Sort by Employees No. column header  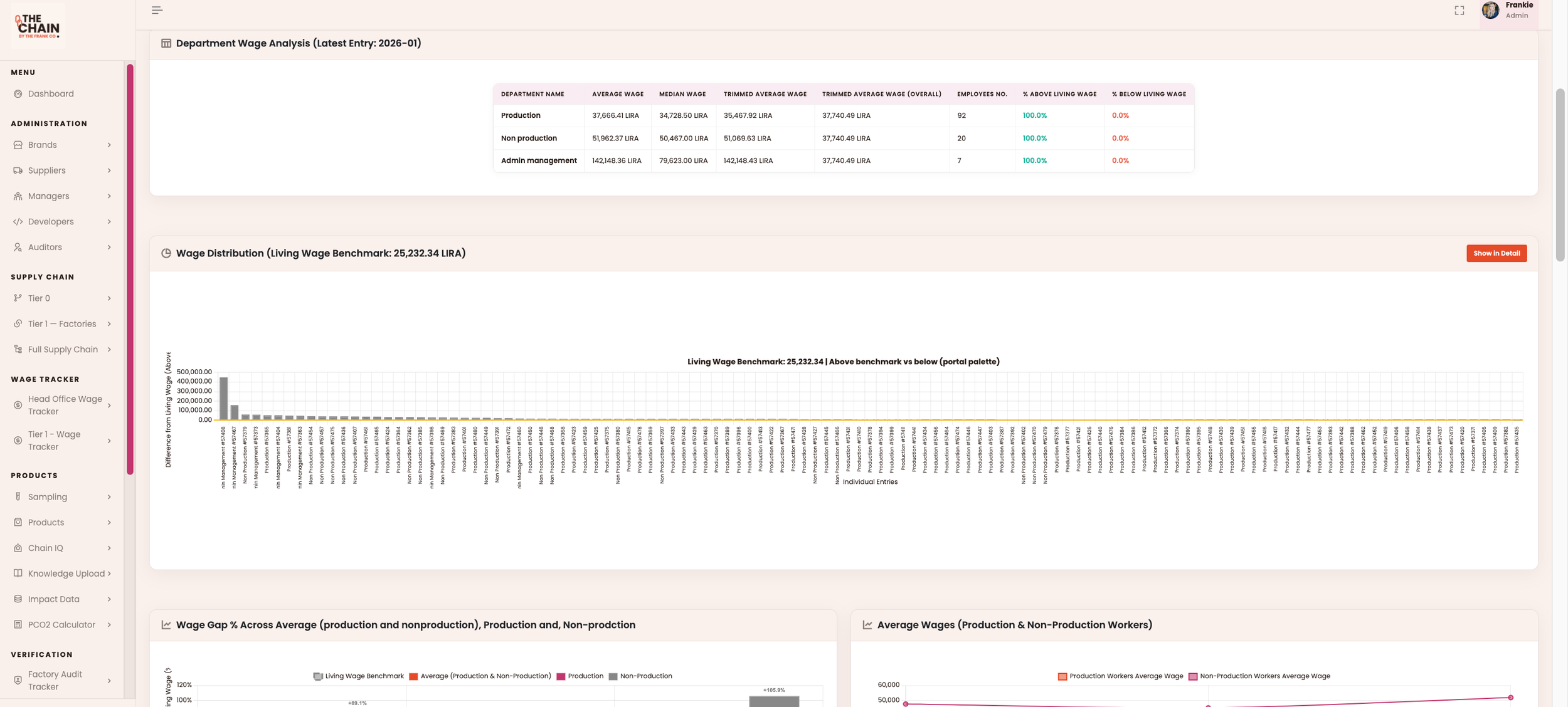(982, 94)
